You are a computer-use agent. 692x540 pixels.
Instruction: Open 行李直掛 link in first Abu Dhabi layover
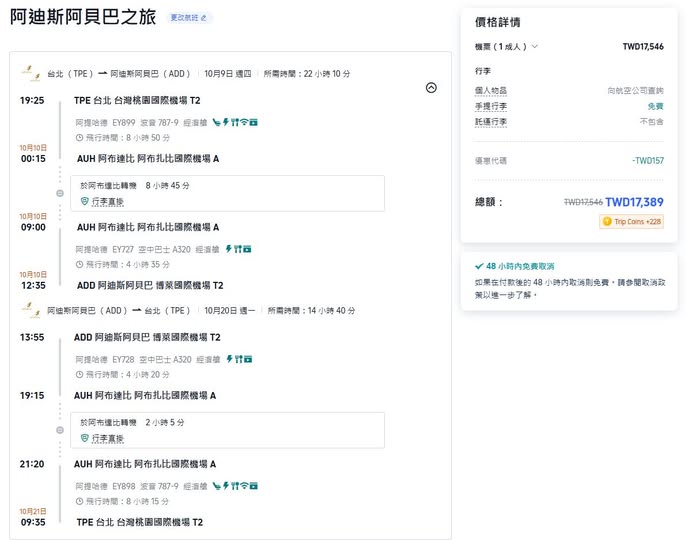[x=107, y=201]
